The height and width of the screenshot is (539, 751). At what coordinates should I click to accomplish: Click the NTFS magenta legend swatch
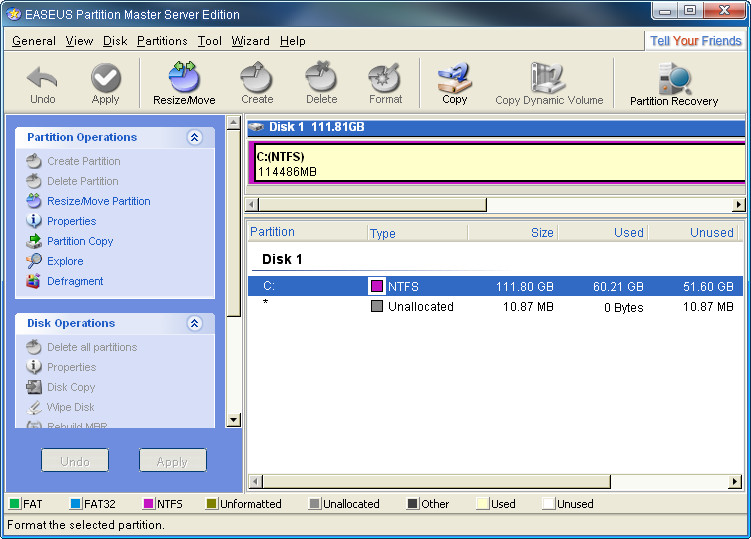click(148, 504)
